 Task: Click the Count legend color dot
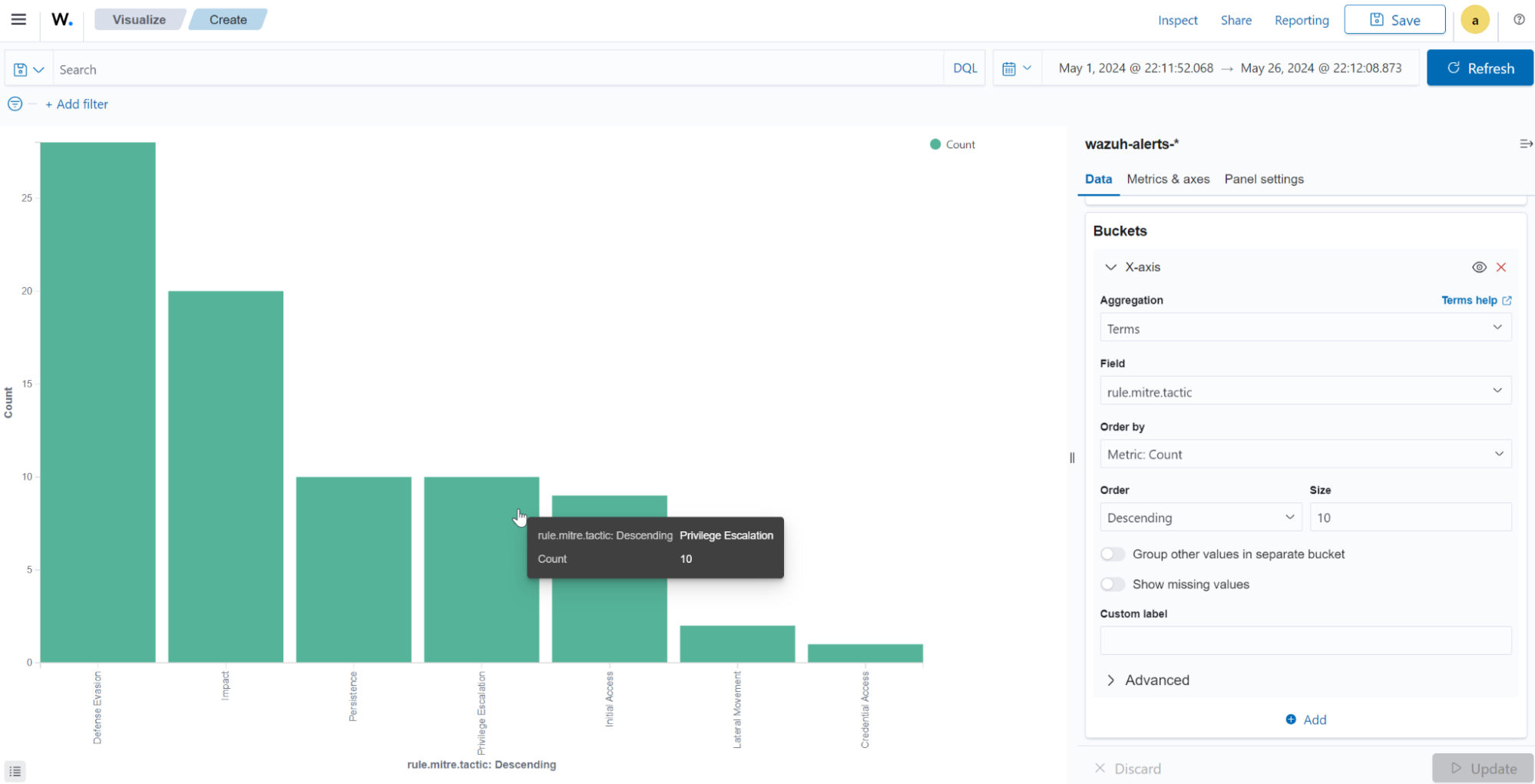tap(935, 144)
